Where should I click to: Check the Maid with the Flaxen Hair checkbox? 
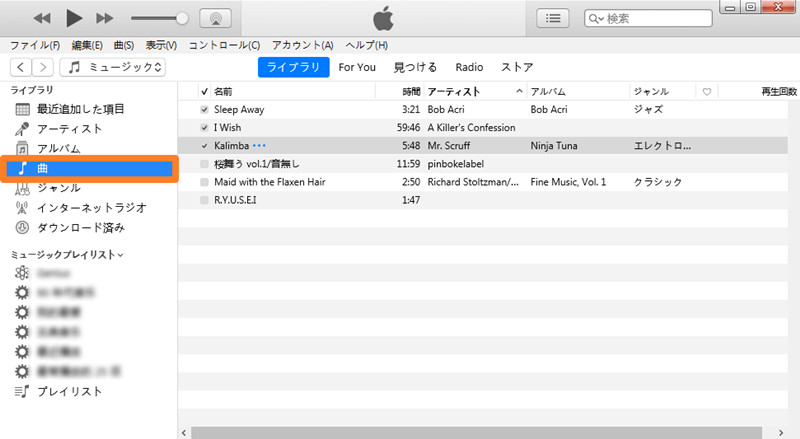pos(205,182)
